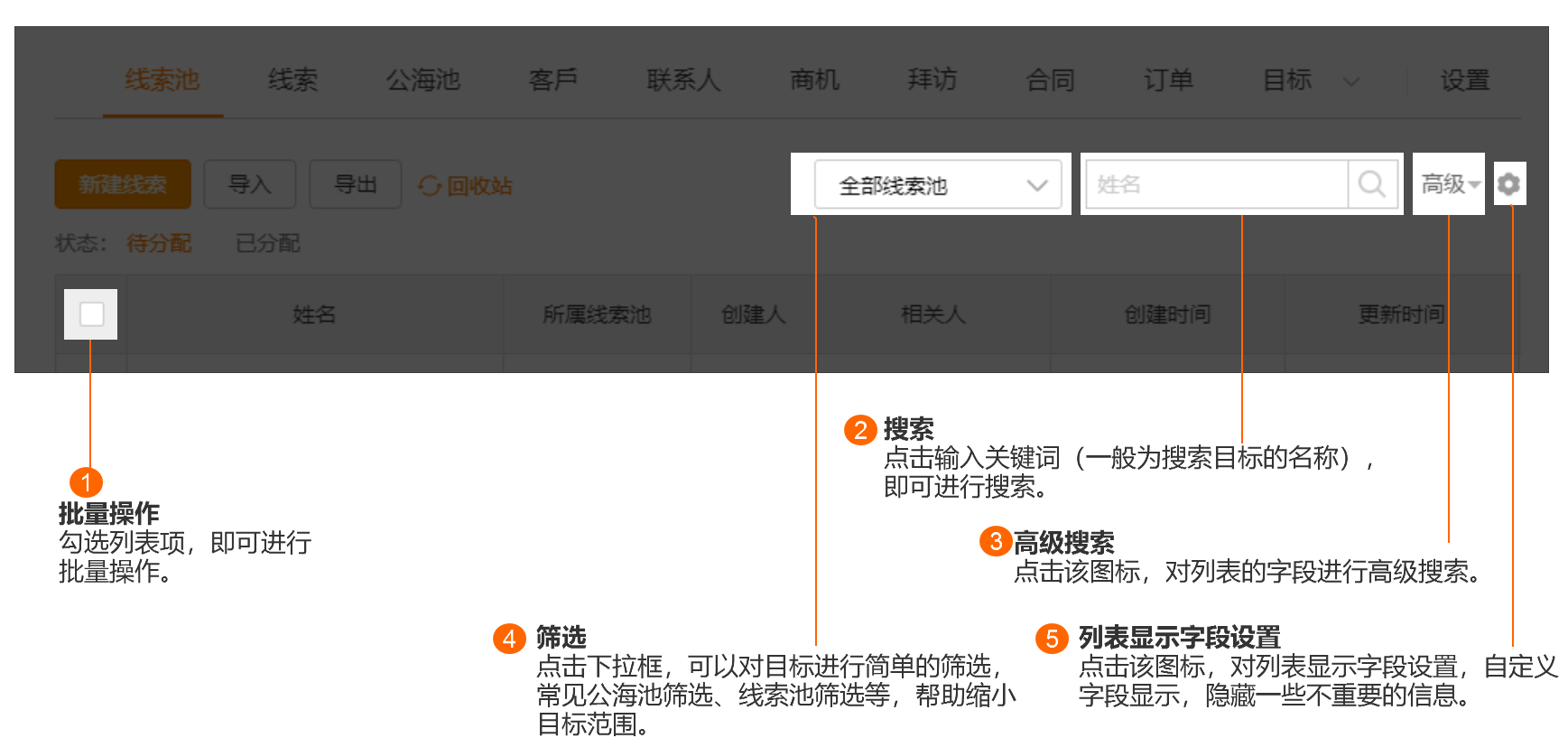Open the 公海池 tab
The width and height of the screenshot is (1568, 738).
(x=422, y=80)
